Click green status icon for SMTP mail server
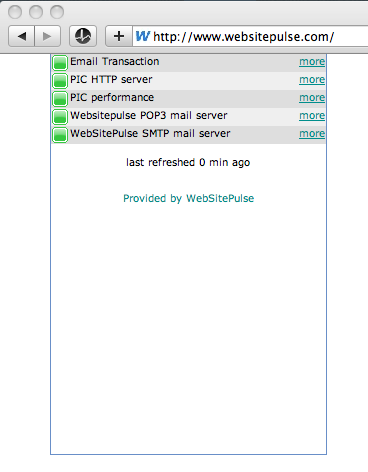The width and height of the screenshot is (368, 472). tap(60, 134)
